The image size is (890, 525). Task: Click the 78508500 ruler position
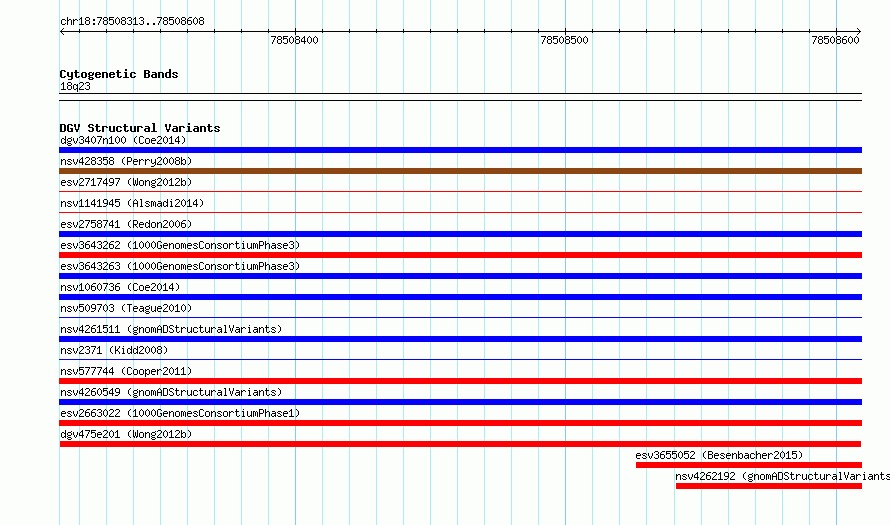pyautogui.click(x=565, y=40)
